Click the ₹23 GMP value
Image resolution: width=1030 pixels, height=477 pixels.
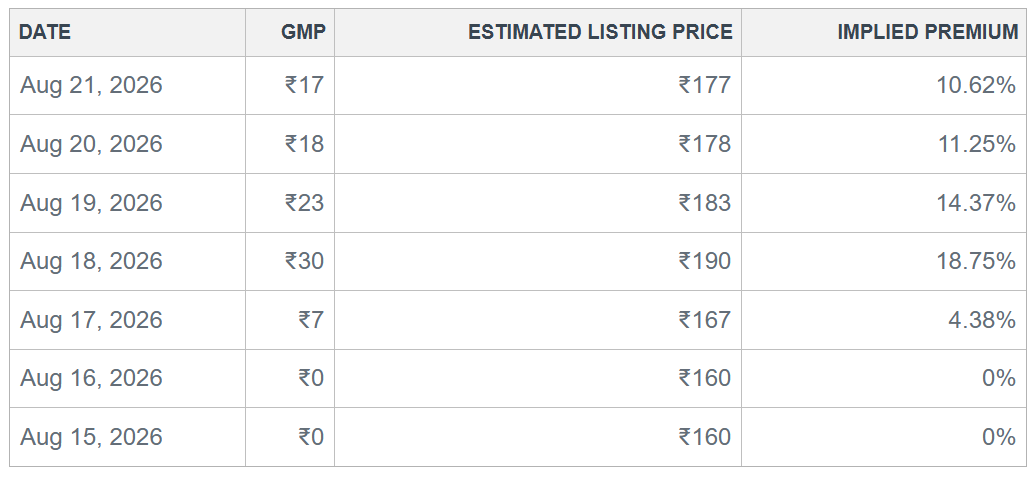coord(304,202)
